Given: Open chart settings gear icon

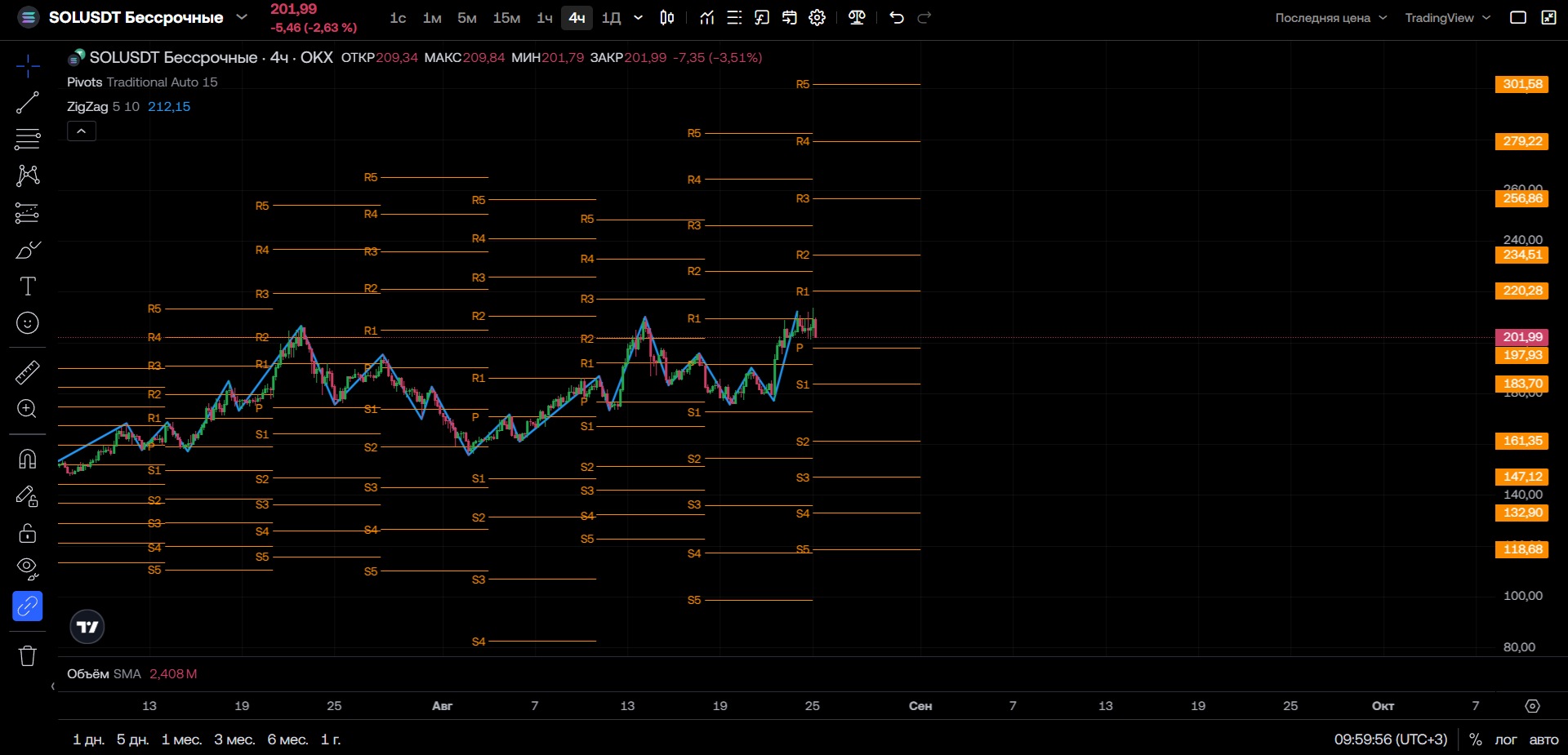Looking at the screenshot, I should pos(817,18).
